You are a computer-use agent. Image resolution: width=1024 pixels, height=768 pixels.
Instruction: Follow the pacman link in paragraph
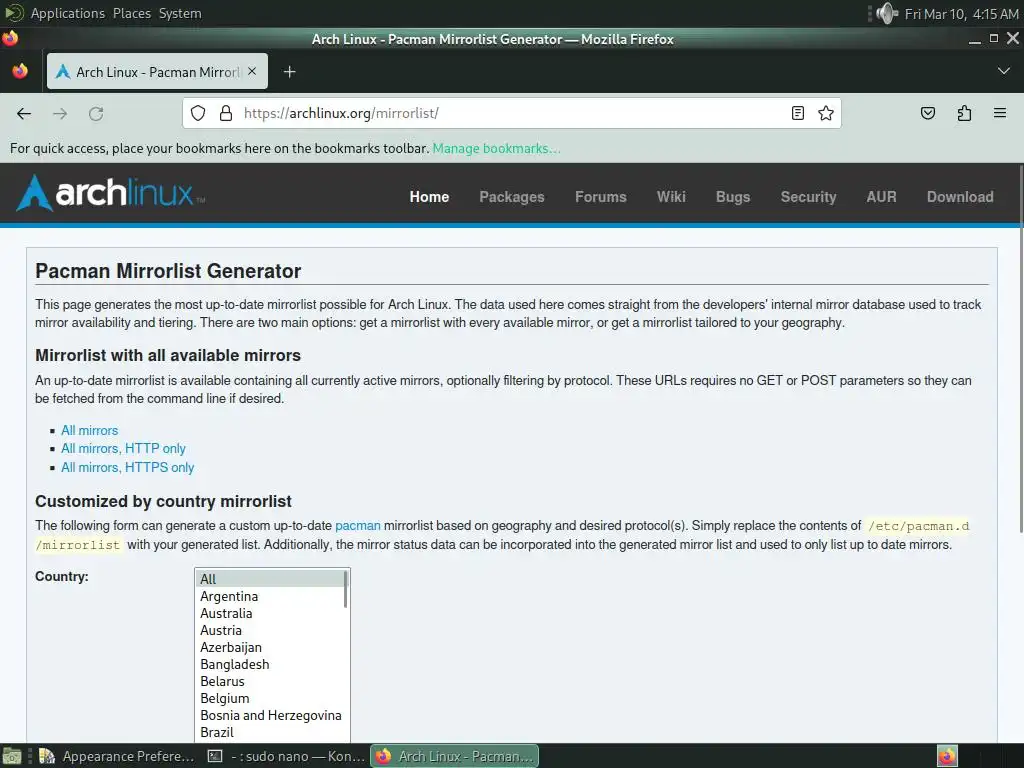(358, 526)
